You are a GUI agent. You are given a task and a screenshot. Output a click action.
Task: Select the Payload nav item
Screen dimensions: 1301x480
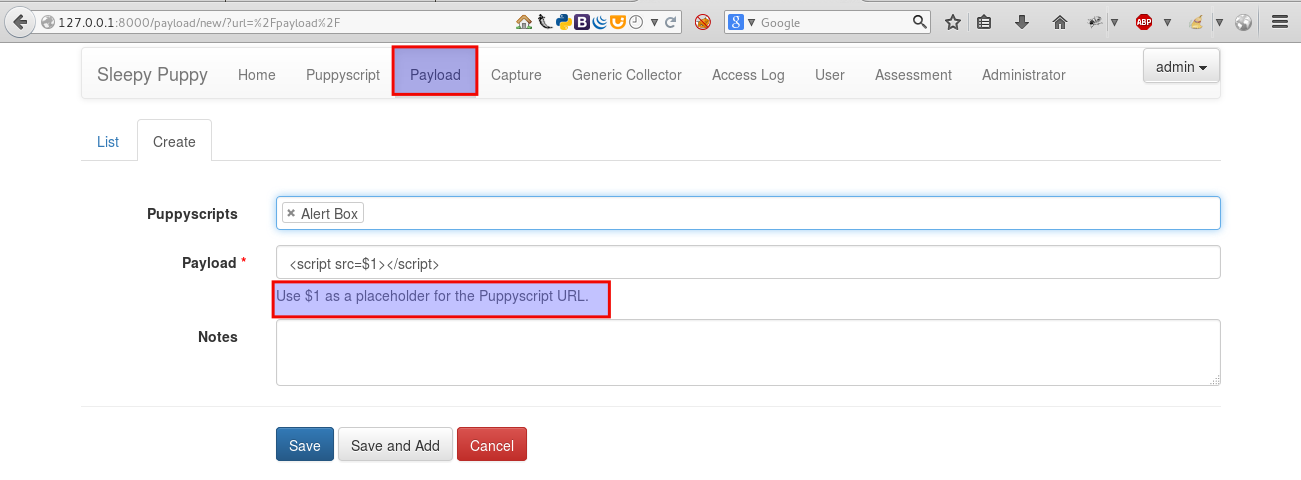point(435,74)
